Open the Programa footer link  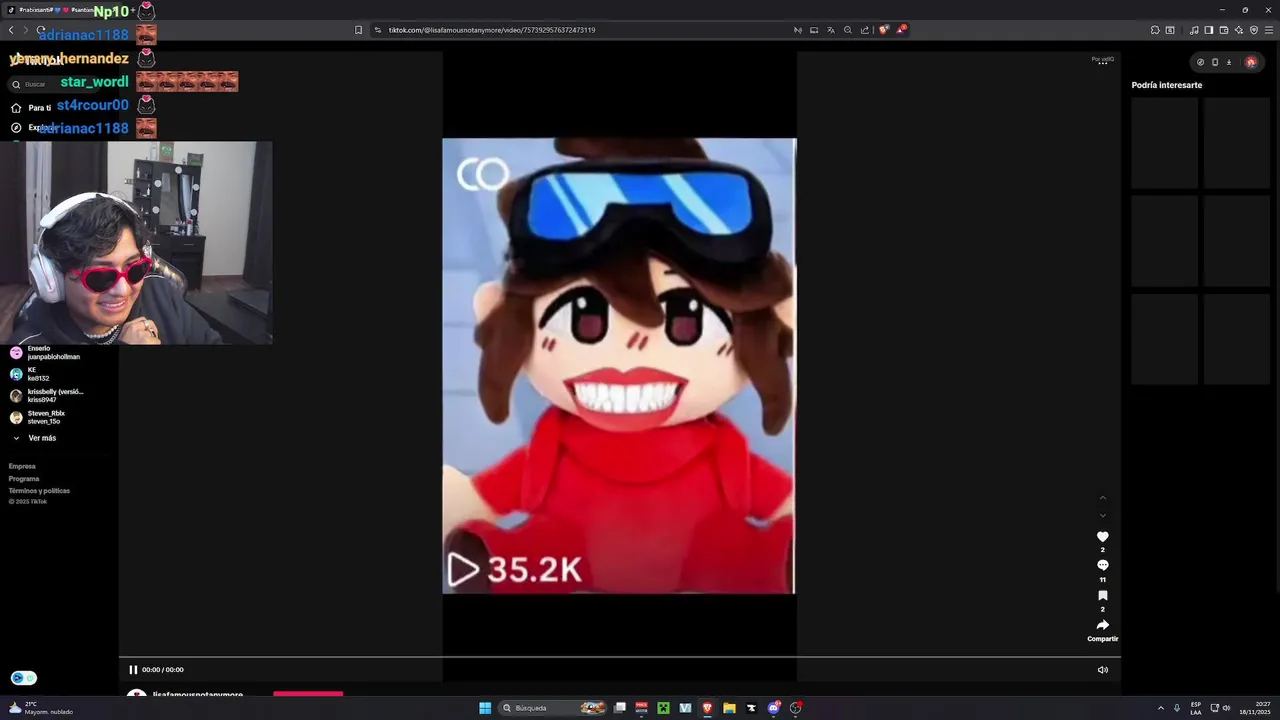pyautogui.click(x=24, y=479)
